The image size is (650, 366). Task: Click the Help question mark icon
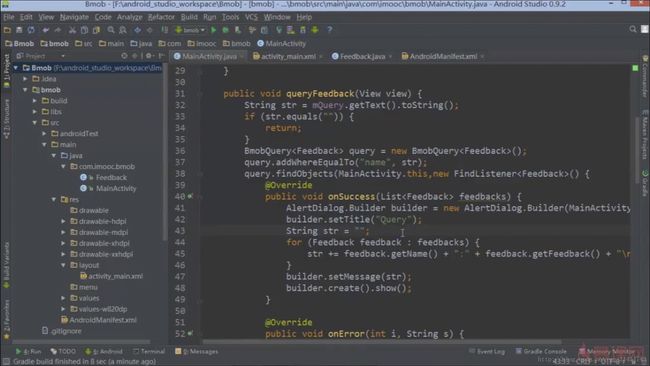pyautogui.click(x=330, y=30)
